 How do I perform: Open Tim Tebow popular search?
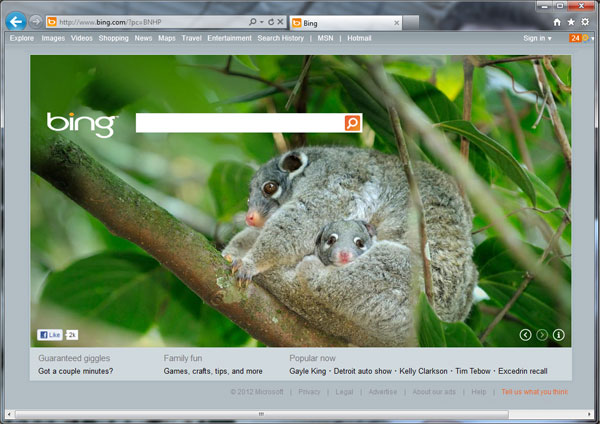pos(473,371)
